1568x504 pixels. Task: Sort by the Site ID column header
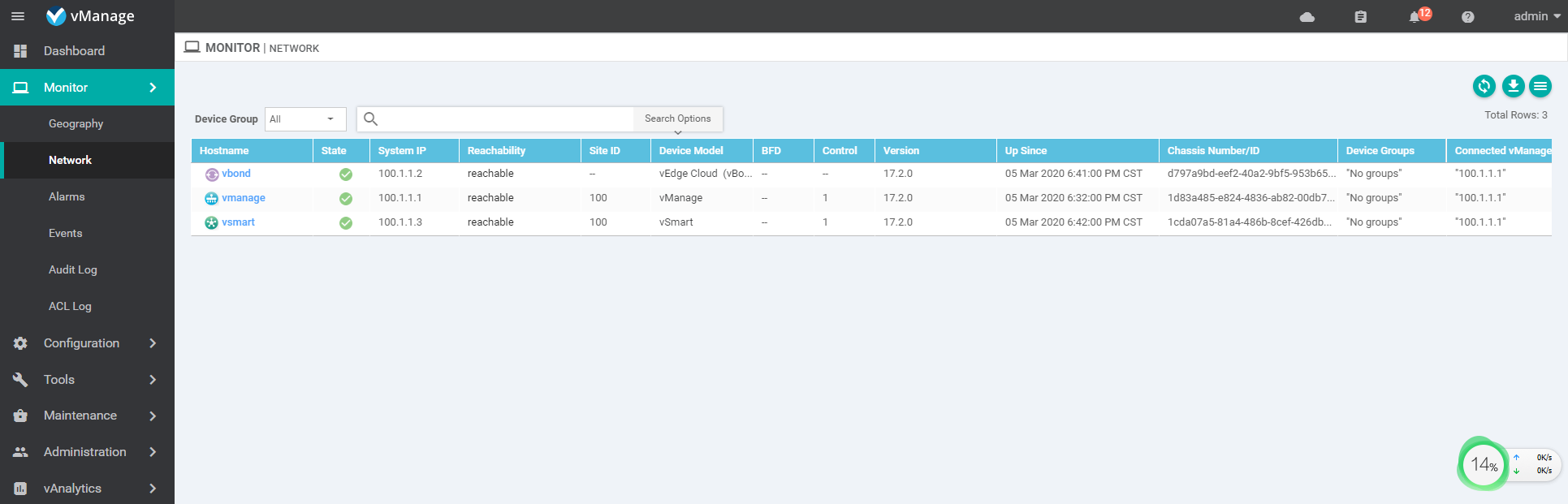[x=616, y=151]
